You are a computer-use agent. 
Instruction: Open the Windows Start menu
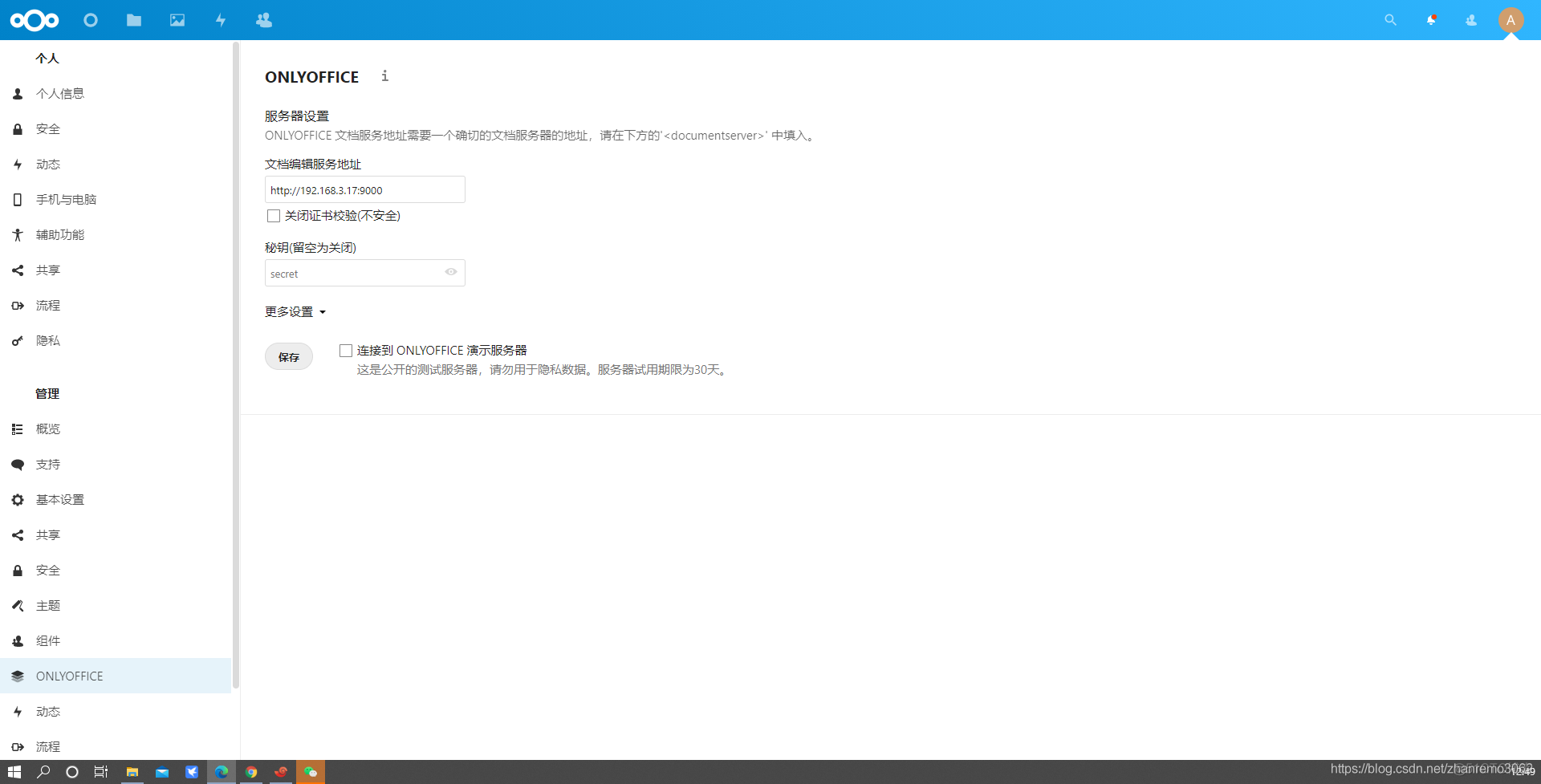tap(14, 772)
